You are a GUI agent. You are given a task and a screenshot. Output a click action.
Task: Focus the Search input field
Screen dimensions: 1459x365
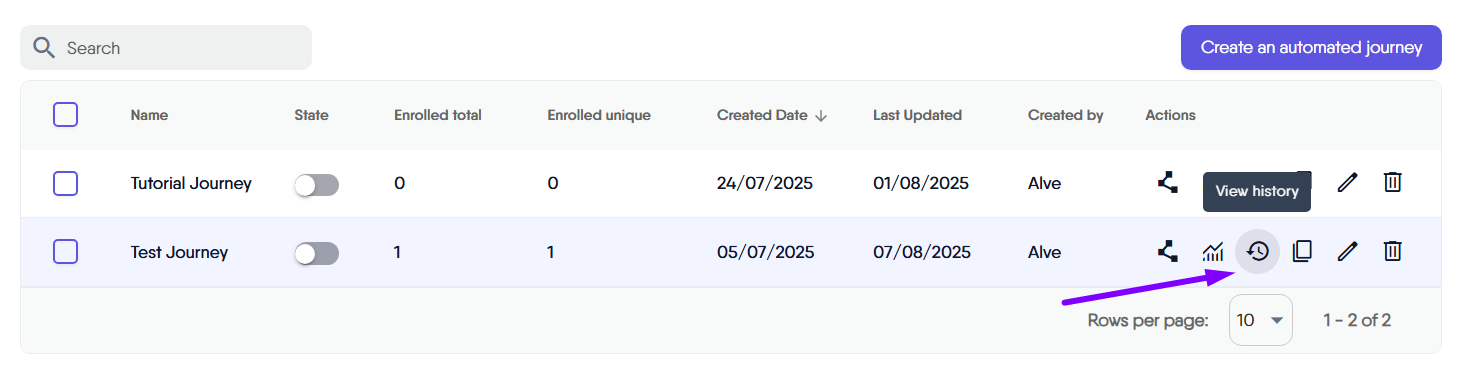166,48
